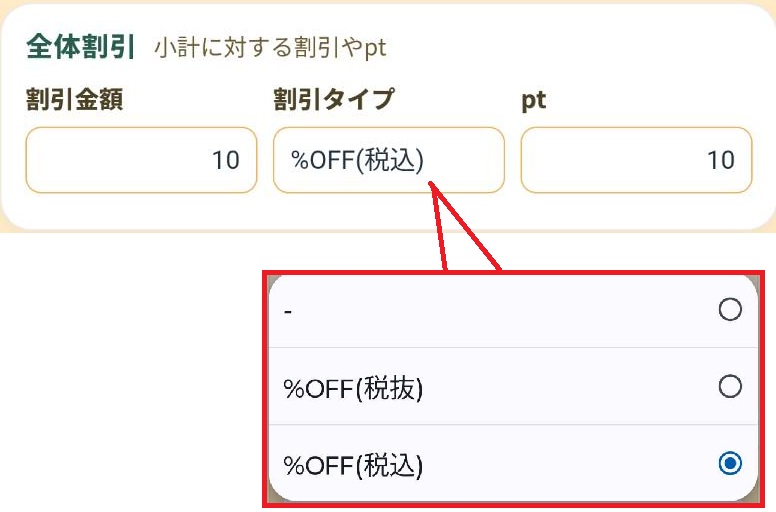Click the %OFF(税抜) text in options popup

coord(354,388)
